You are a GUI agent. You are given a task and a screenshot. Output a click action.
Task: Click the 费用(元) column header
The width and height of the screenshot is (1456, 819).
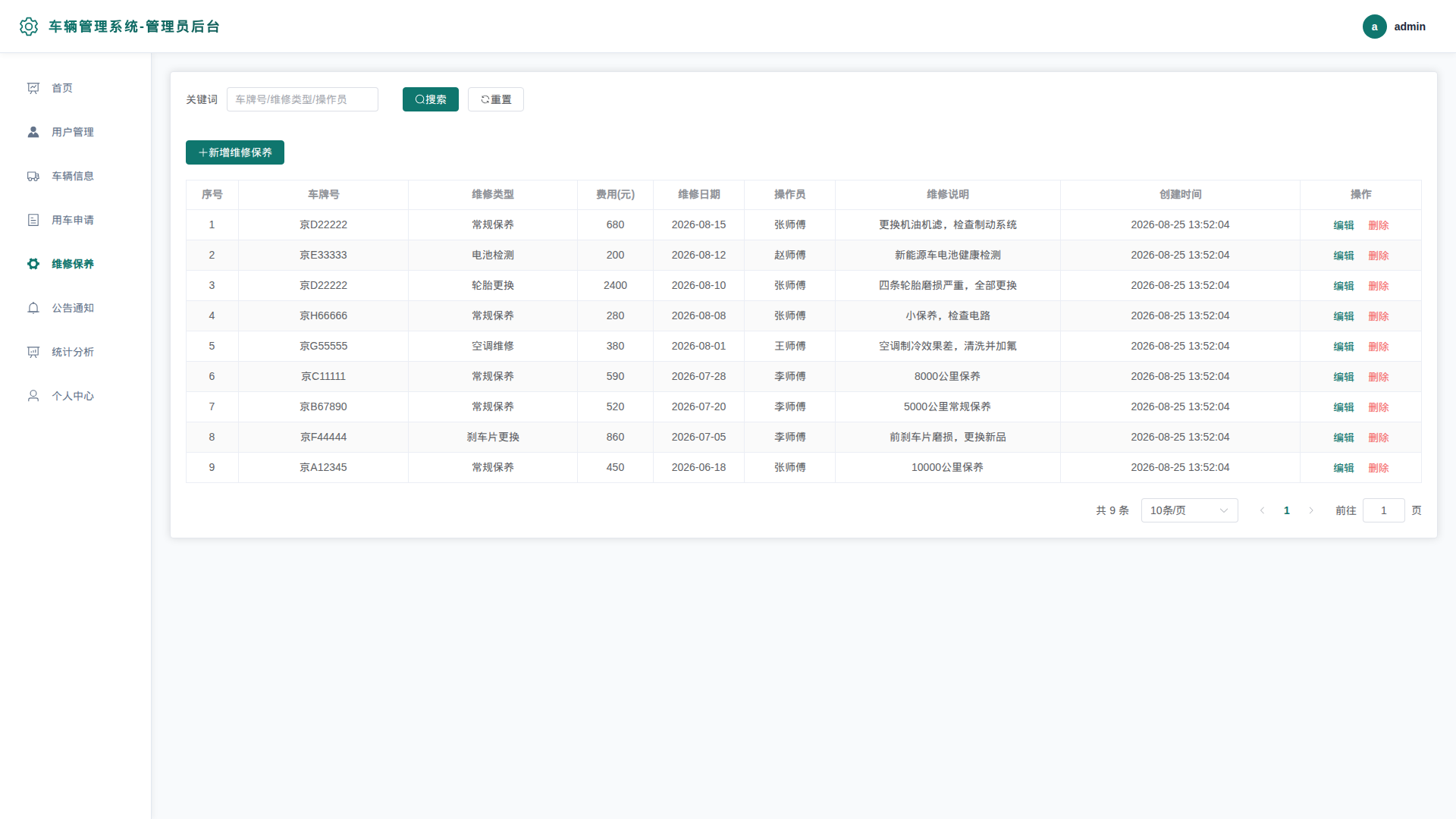[x=615, y=195]
